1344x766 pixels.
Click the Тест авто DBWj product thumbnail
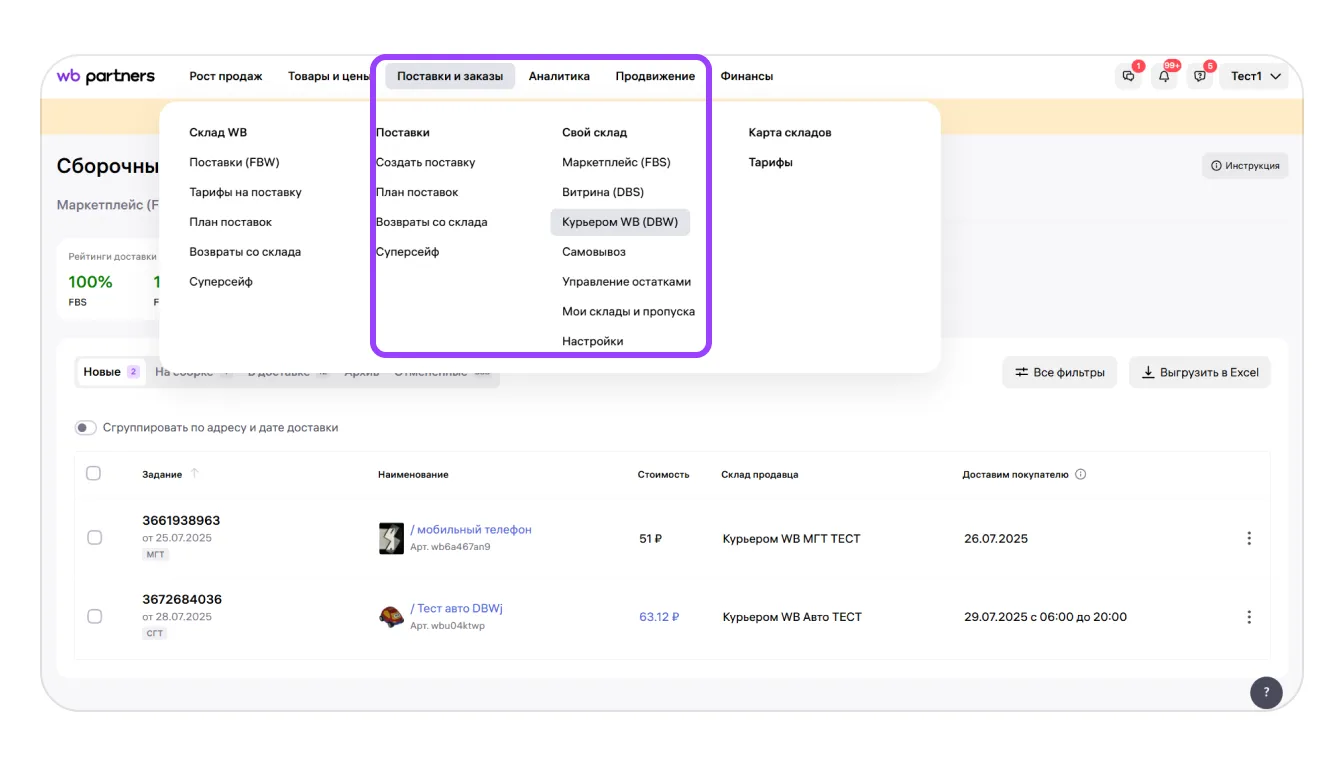(x=391, y=617)
